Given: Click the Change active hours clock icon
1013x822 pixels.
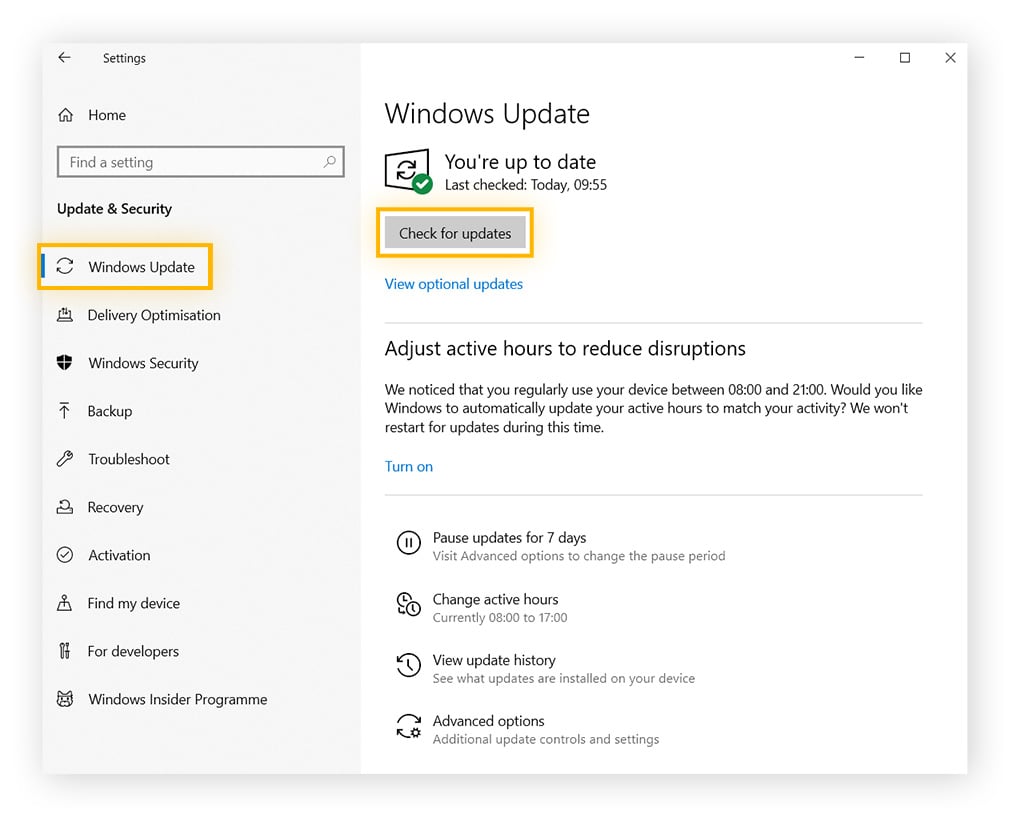Looking at the screenshot, I should click(408, 604).
